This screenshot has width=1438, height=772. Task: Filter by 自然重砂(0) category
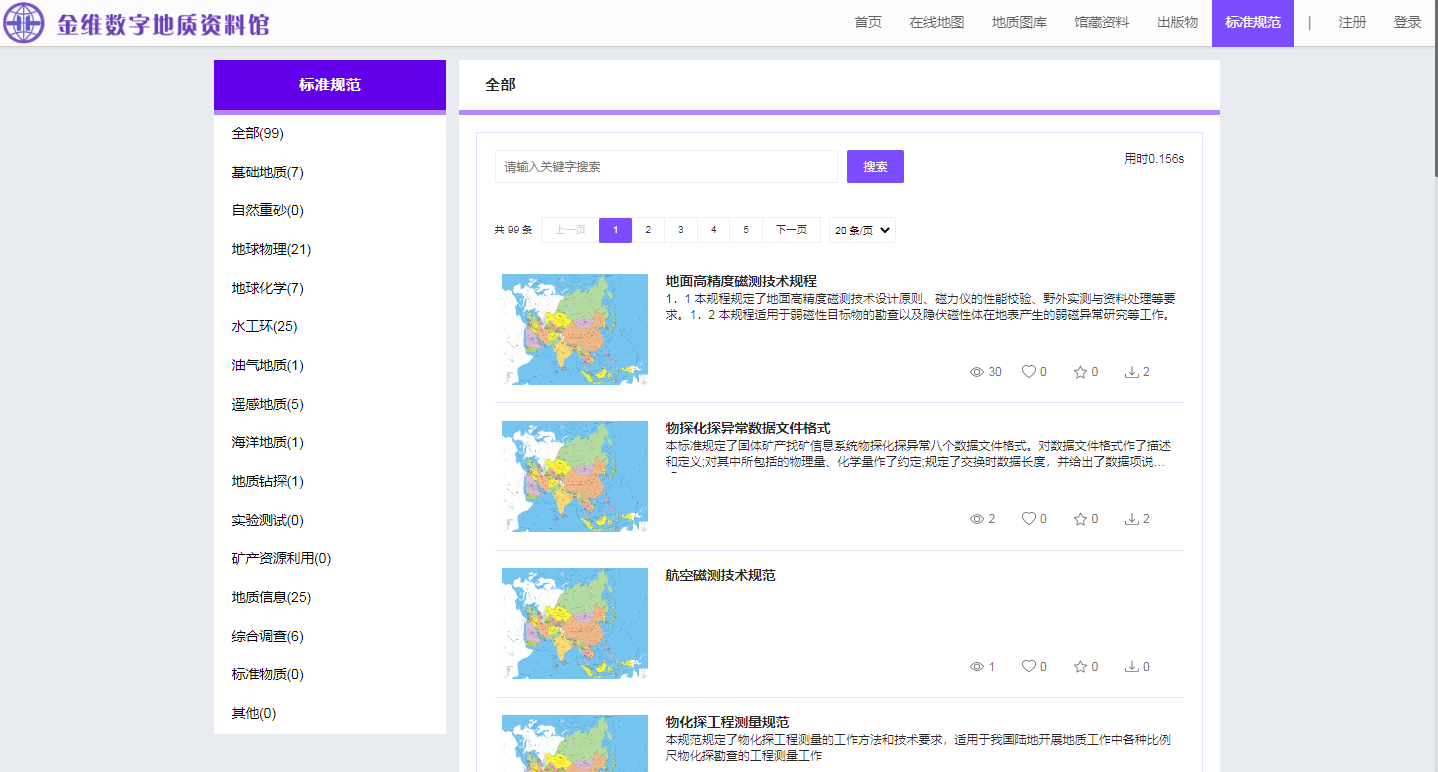[267, 210]
